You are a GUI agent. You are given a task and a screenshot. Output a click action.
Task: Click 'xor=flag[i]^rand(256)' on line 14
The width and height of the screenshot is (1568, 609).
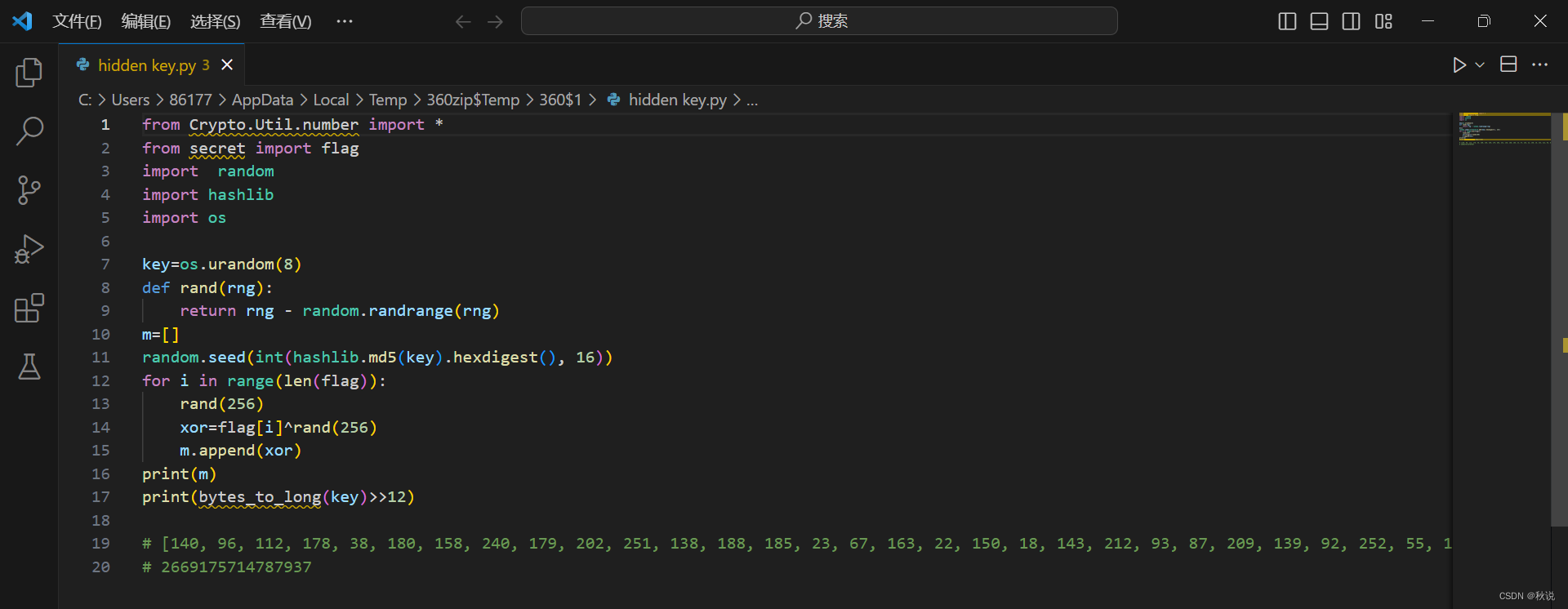pyautogui.click(x=278, y=428)
